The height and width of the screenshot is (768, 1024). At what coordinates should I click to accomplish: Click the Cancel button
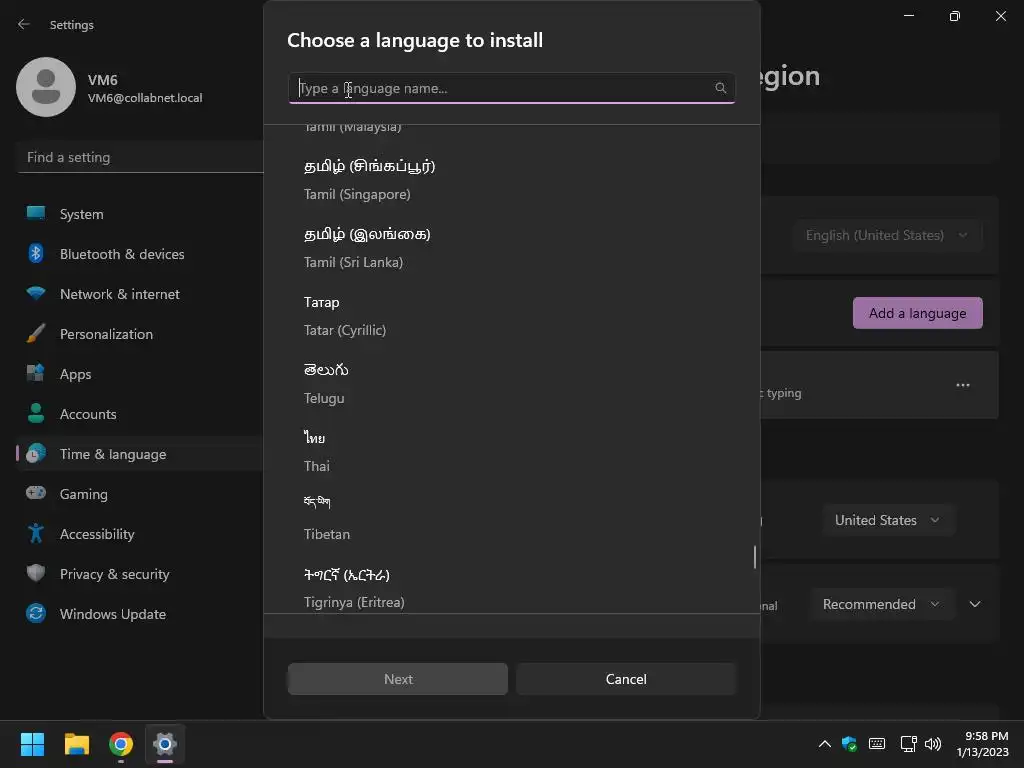pyautogui.click(x=626, y=679)
